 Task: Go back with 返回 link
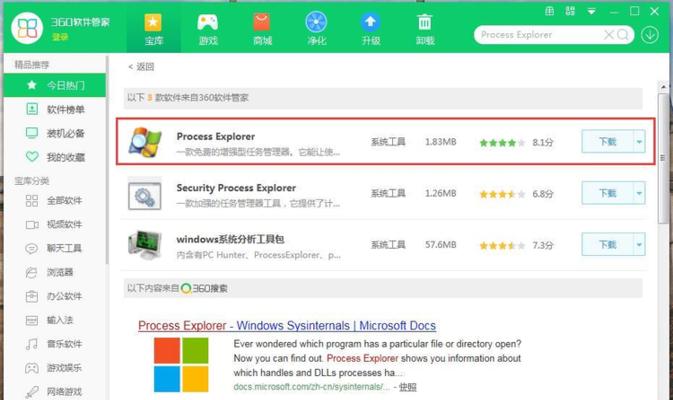coord(141,67)
